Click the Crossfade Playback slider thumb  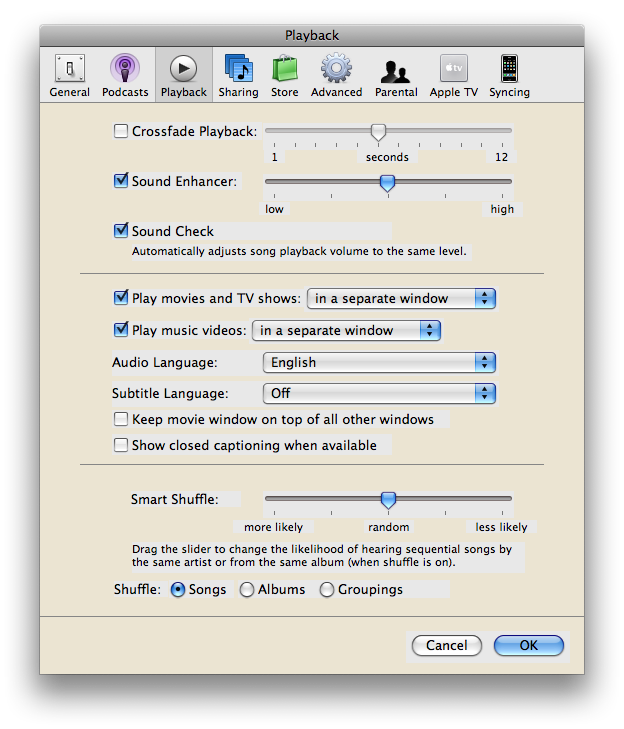click(378, 132)
